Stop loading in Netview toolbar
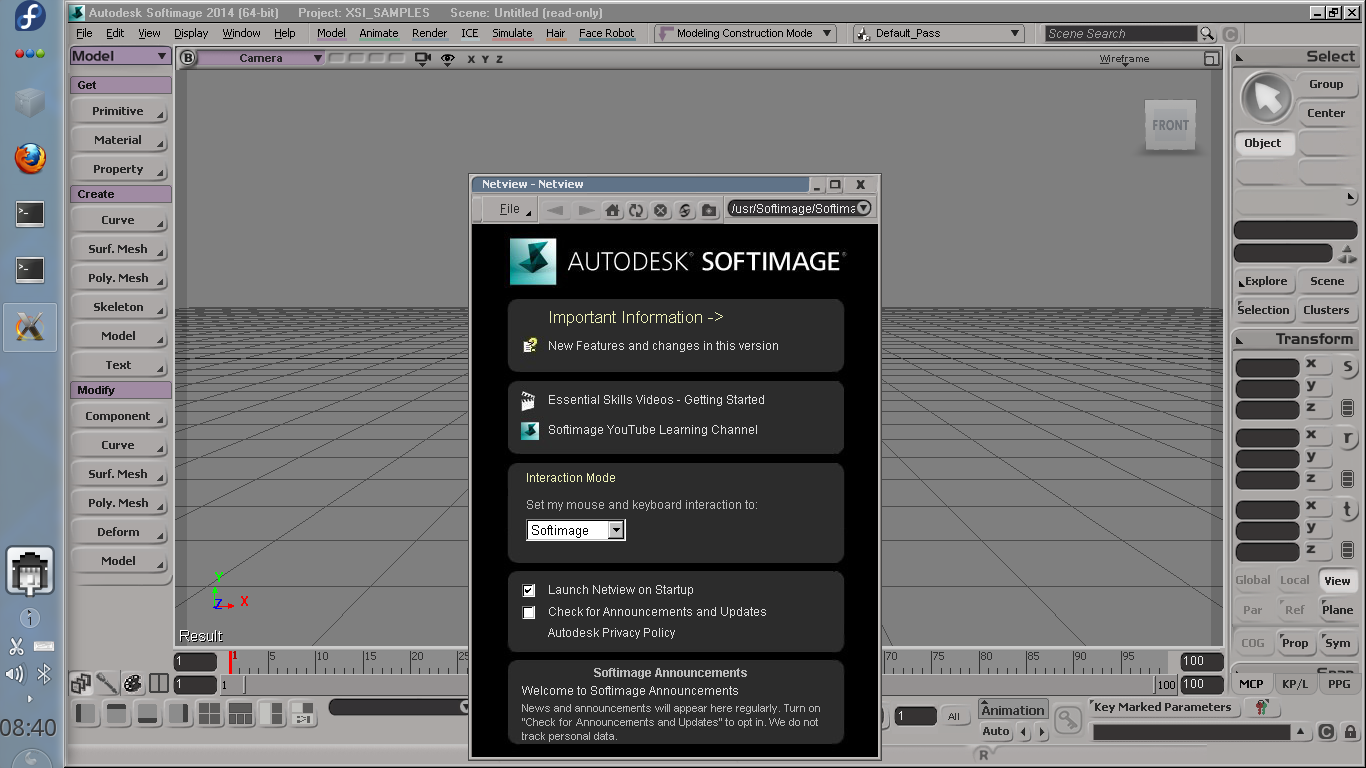1366x768 pixels. click(660, 210)
